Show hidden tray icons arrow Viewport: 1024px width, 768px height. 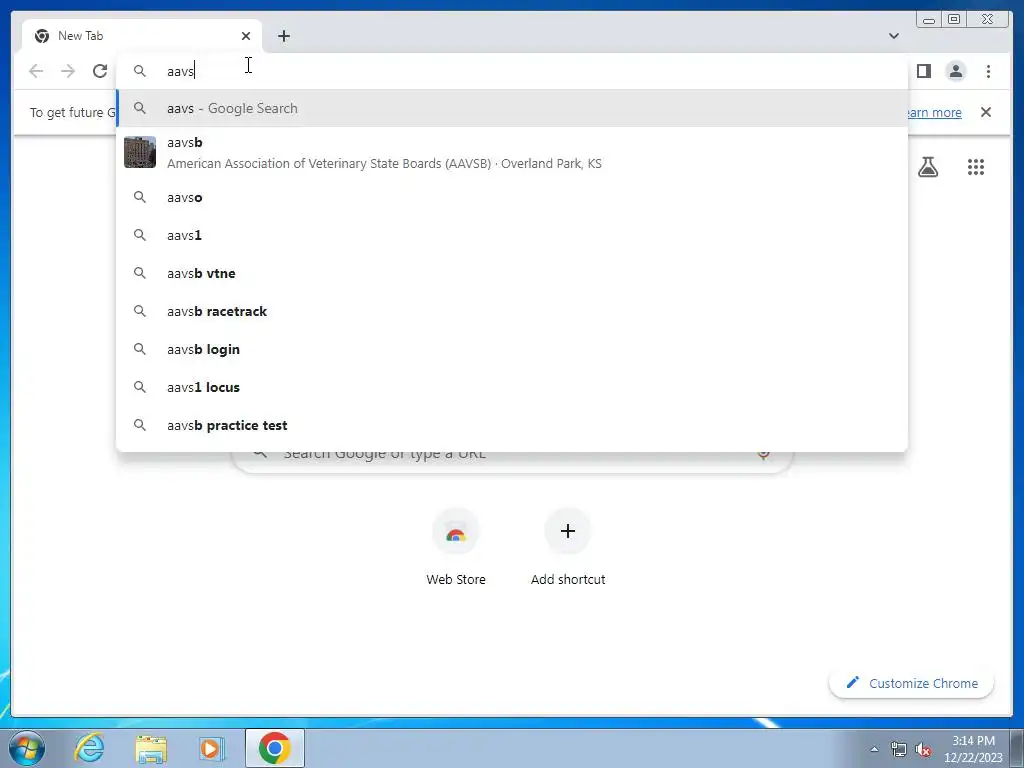click(x=874, y=749)
